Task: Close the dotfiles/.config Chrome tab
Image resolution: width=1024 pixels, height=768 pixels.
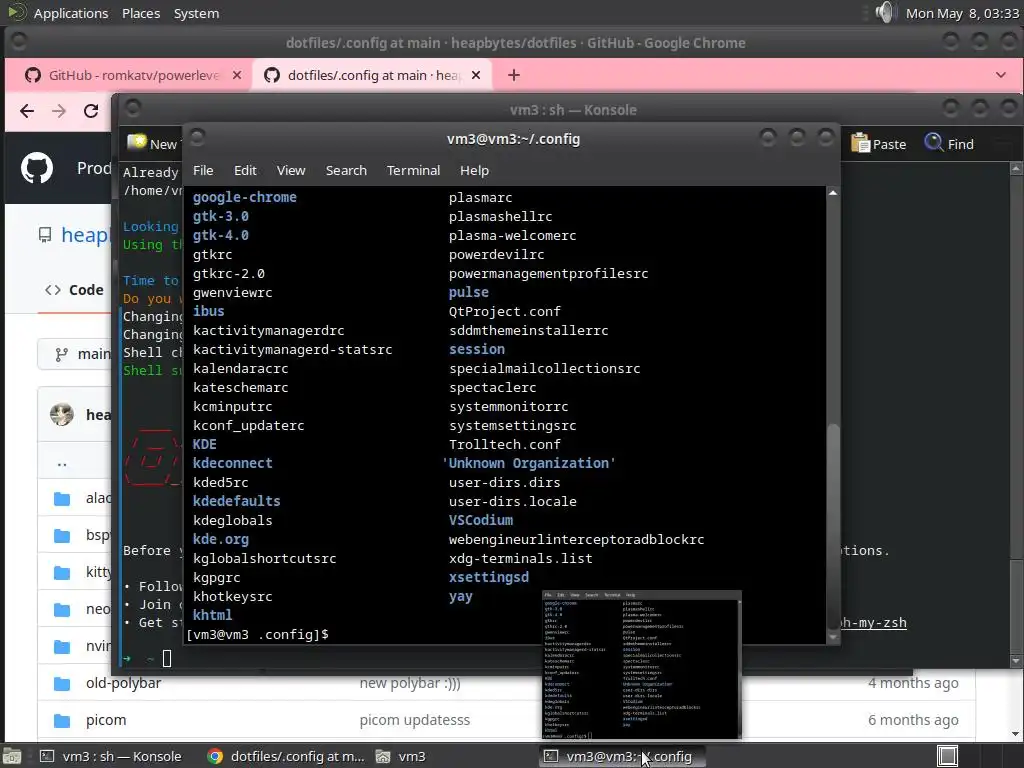Action: coord(476,75)
